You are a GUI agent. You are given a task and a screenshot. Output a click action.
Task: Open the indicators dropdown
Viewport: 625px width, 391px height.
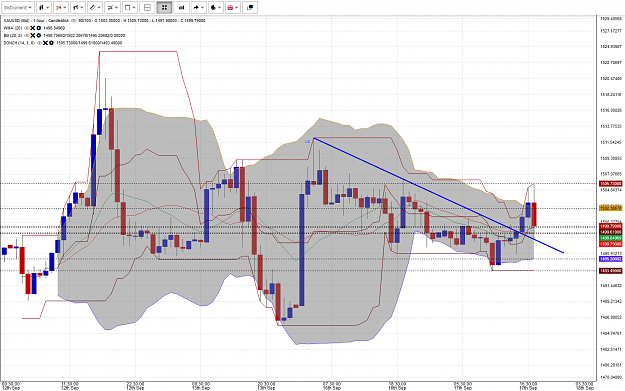tap(78, 8)
